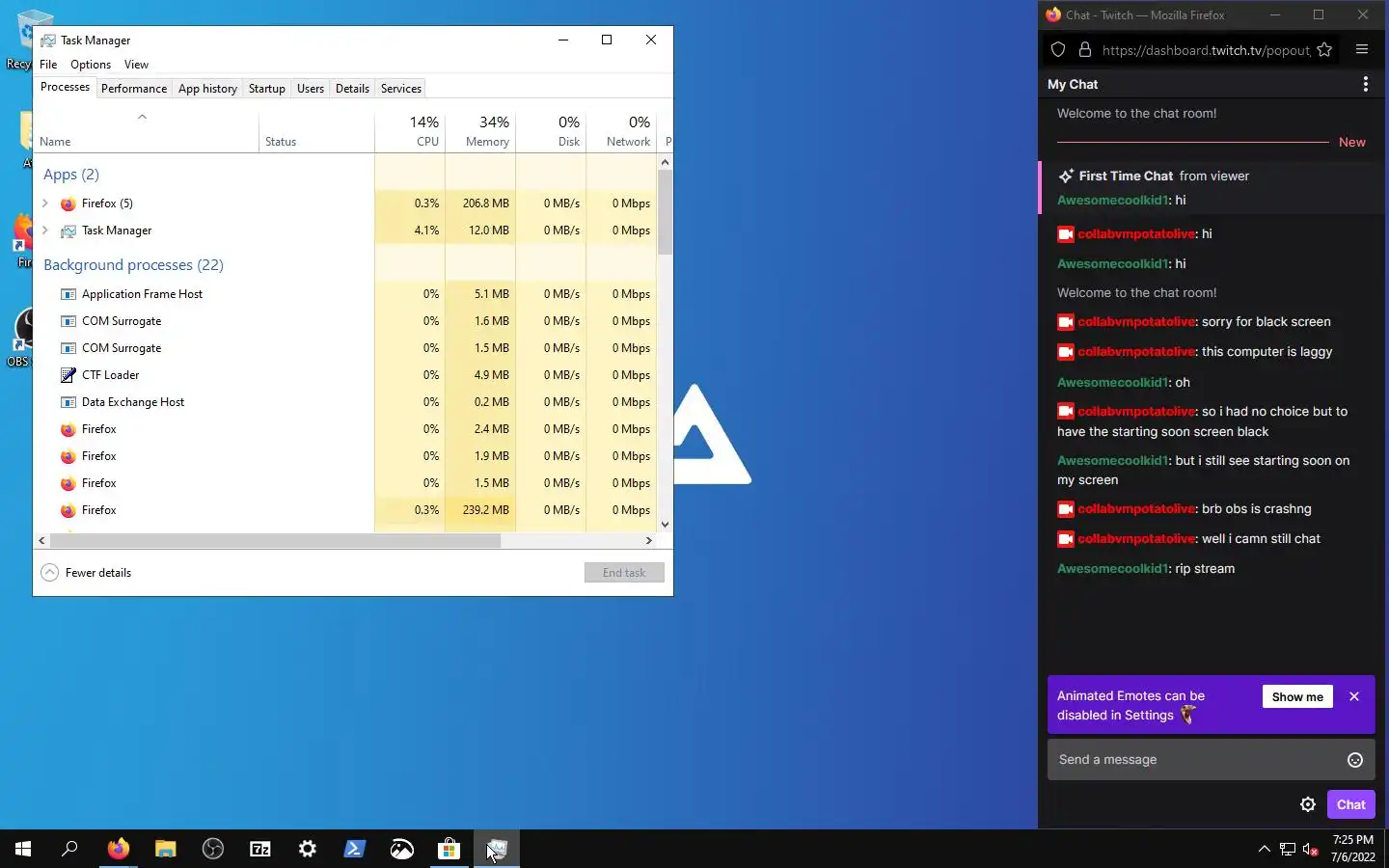
Task: Open Task Manager File menu
Action: [x=48, y=65]
